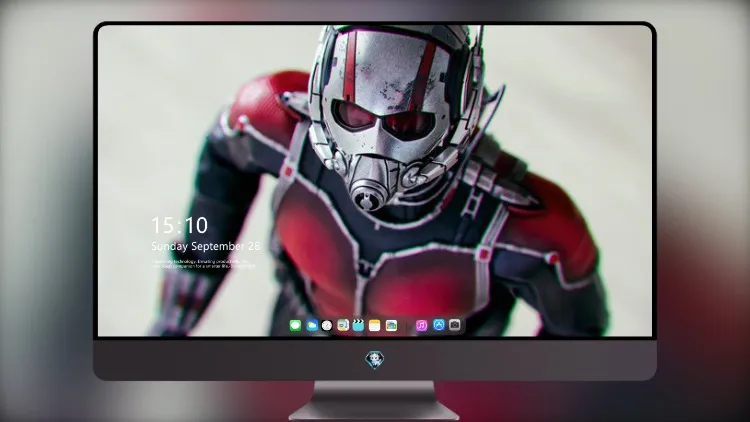The width and height of the screenshot is (750, 422).
Task: Click the 15:10 clock widget
Action: 180,225
